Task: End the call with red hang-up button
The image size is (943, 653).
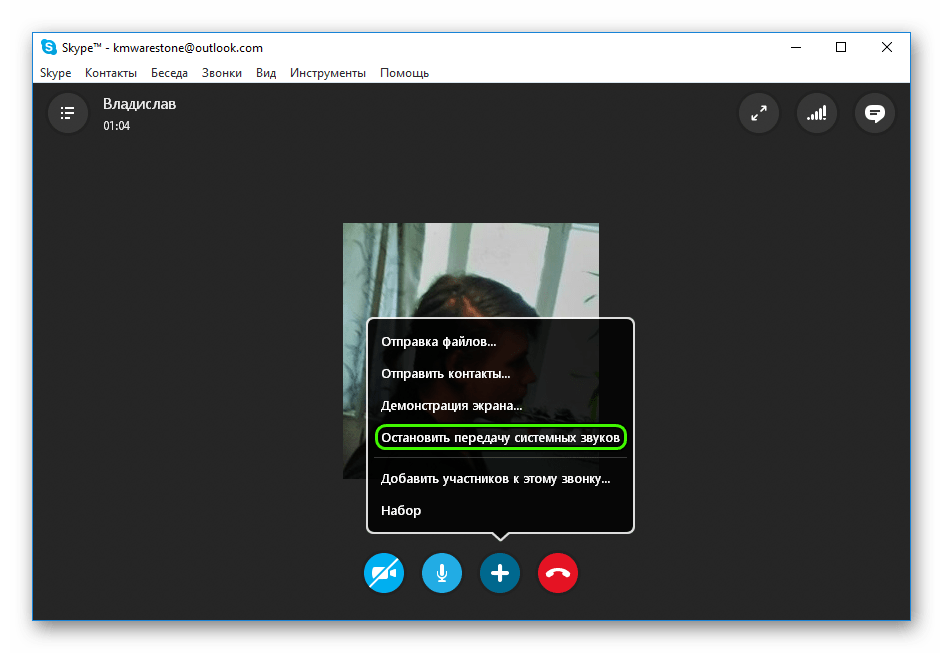Action: pyautogui.click(x=558, y=573)
